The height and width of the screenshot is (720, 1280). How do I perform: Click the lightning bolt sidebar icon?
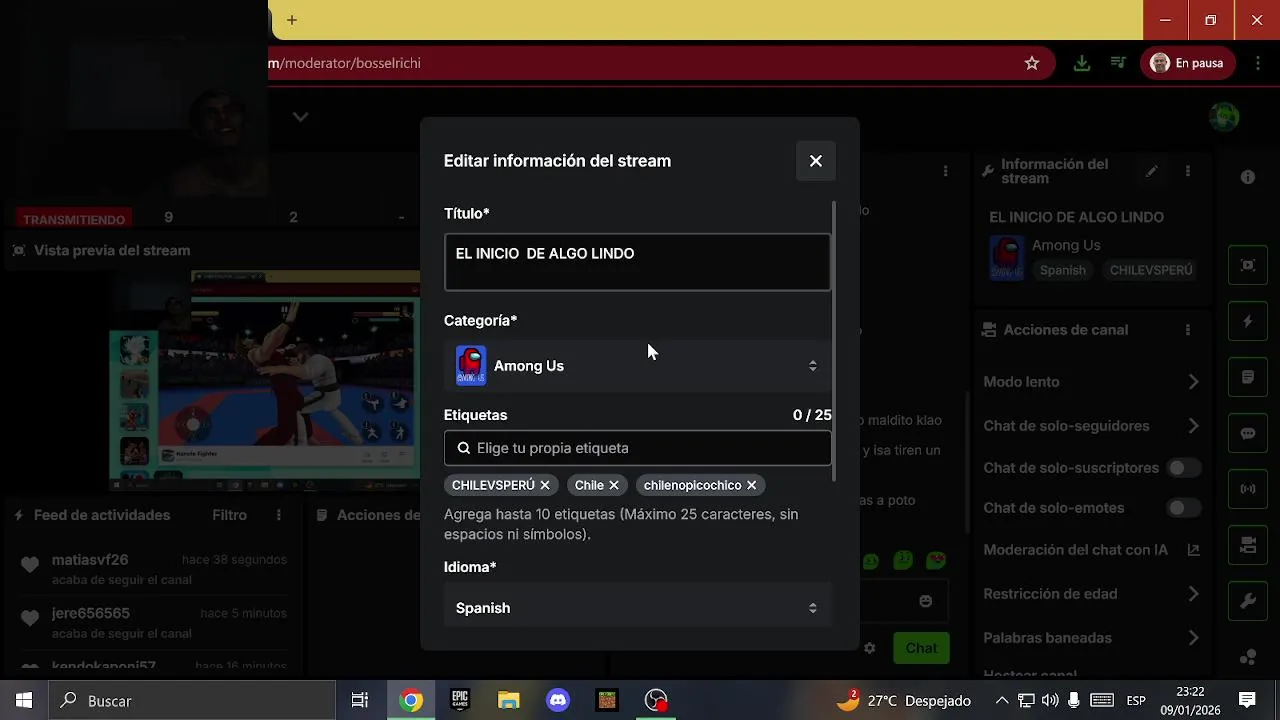click(1248, 321)
